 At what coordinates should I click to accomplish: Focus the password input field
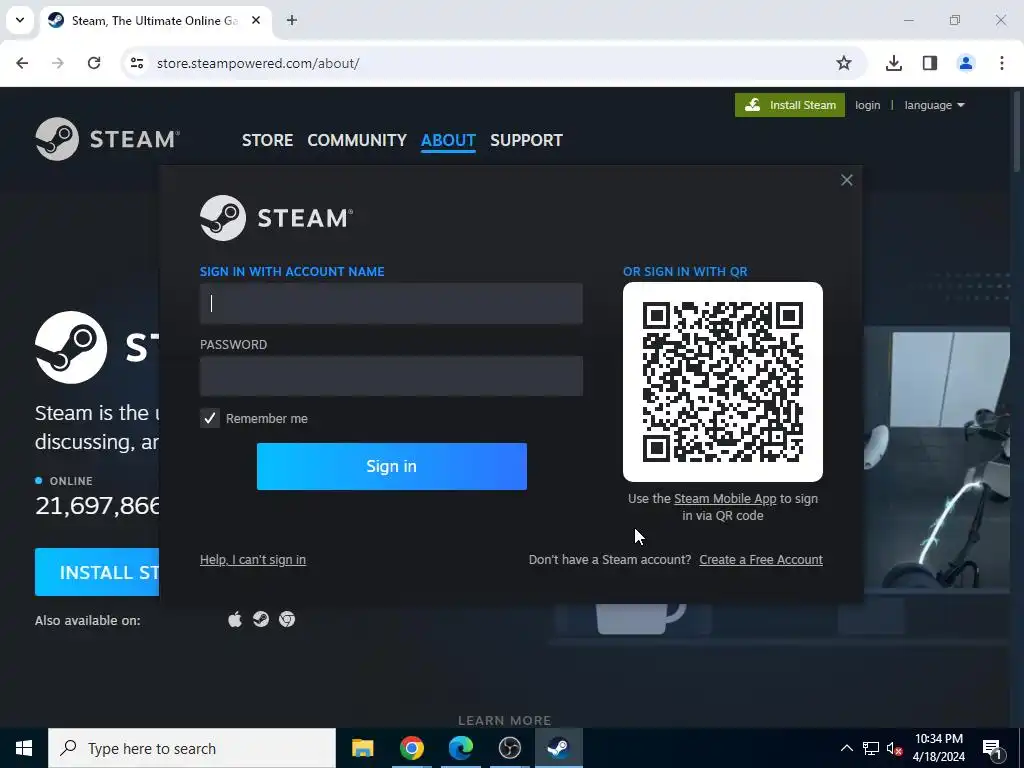[x=391, y=376]
